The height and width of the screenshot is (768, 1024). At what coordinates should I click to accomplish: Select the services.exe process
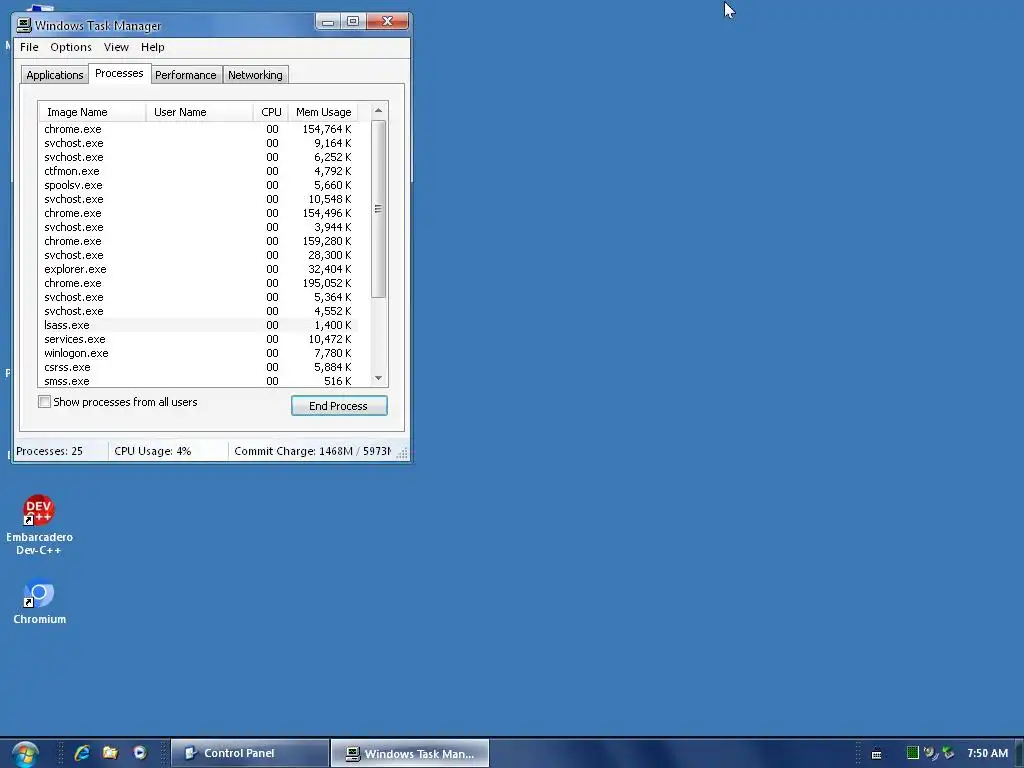tap(198, 340)
